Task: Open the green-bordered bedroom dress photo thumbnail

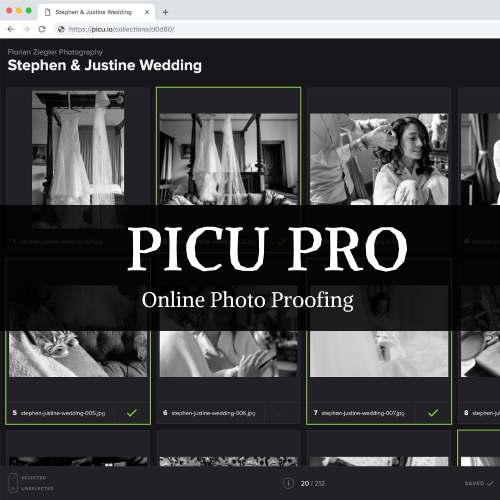Action: [229, 159]
